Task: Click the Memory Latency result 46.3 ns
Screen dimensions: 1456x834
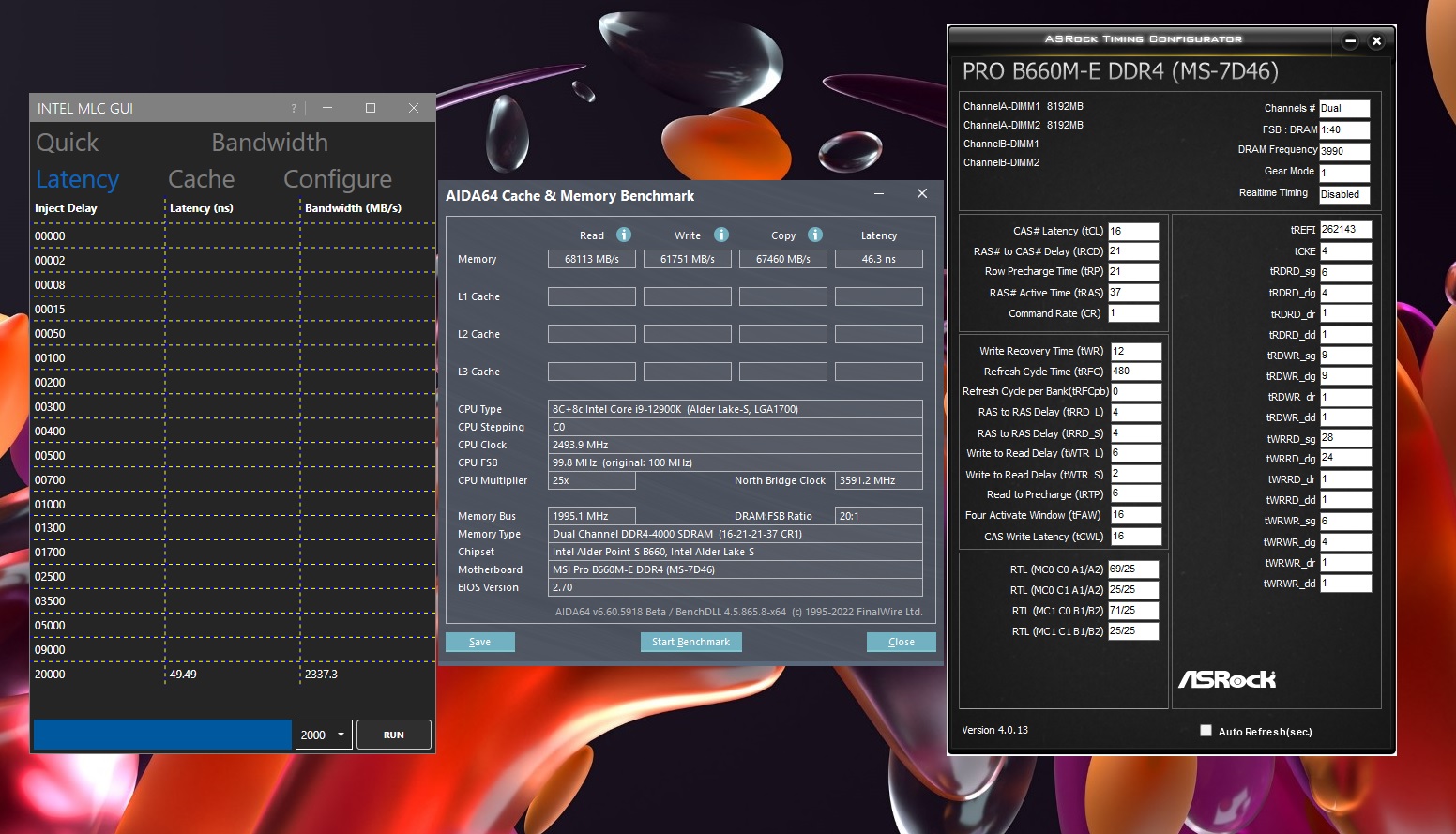Action: pyautogui.click(x=879, y=259)
